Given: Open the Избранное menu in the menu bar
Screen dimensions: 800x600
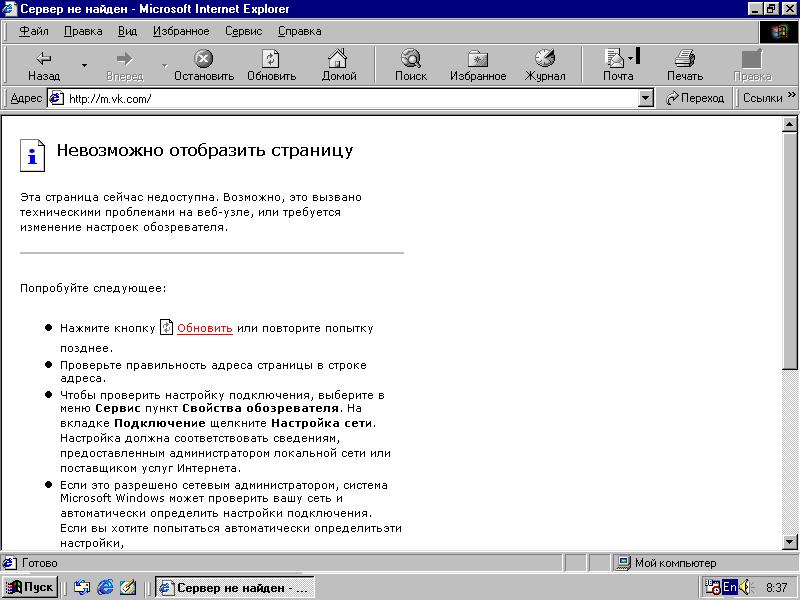Looking at the screenshot, I should pos(181,31).
